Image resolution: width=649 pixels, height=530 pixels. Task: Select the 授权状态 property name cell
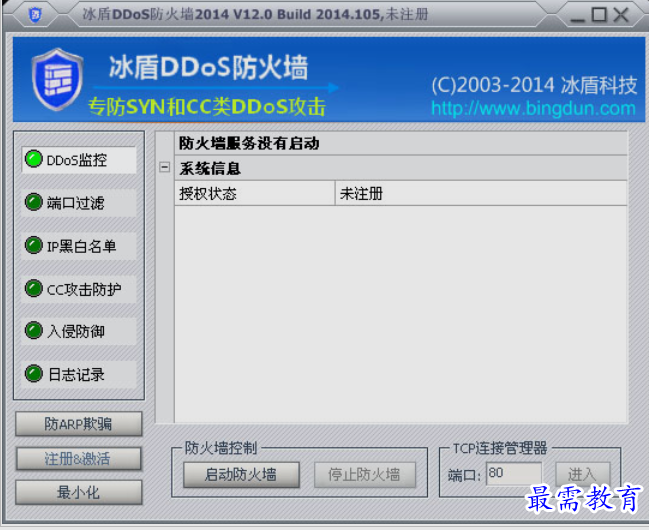(255, 193)
